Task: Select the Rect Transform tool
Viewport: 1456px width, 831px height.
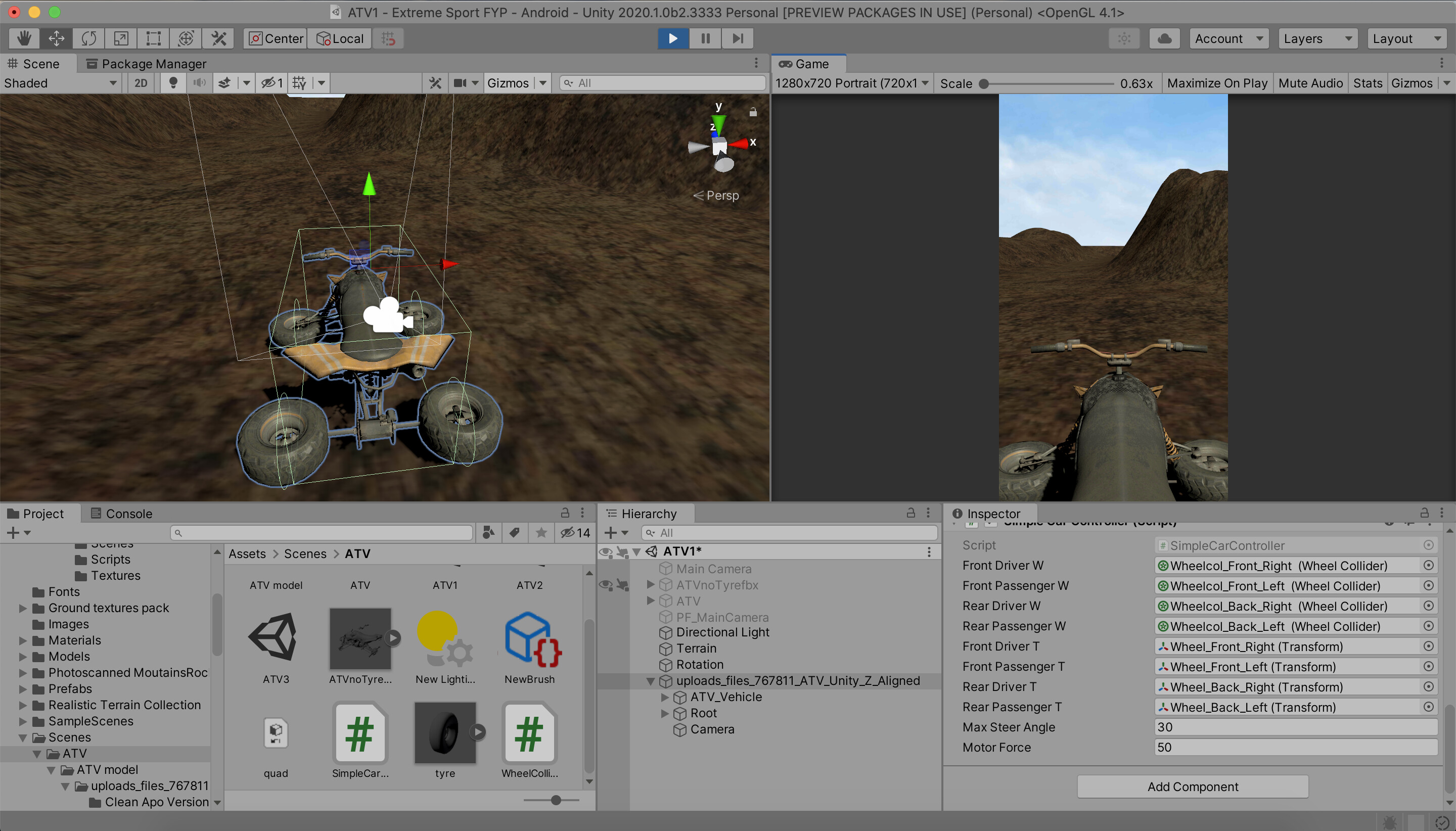Action: 153,38
